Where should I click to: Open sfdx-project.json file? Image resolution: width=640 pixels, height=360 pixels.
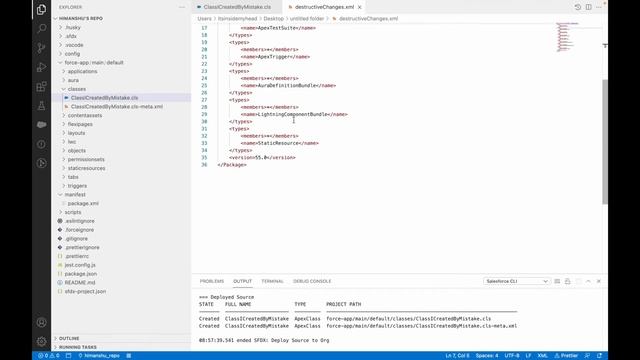click(x=85, y=291)
